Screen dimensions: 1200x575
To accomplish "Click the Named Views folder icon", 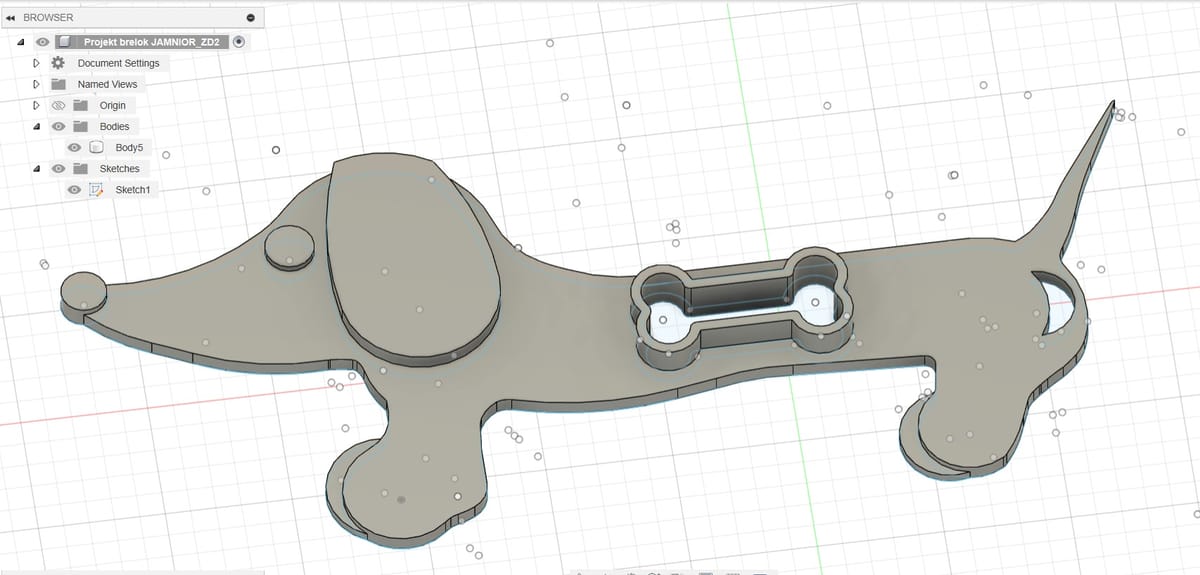I will pos(58,84).
